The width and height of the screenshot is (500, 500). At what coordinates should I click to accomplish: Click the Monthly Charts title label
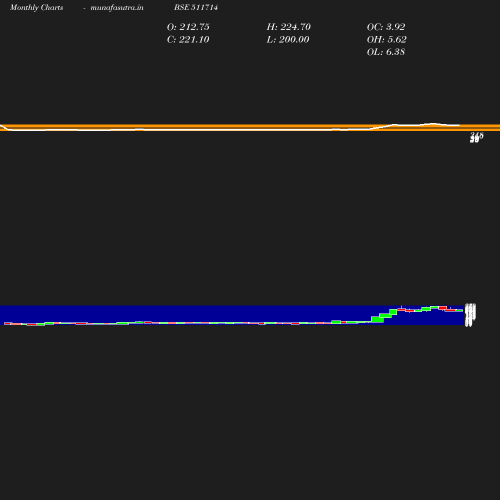[37, 8]
